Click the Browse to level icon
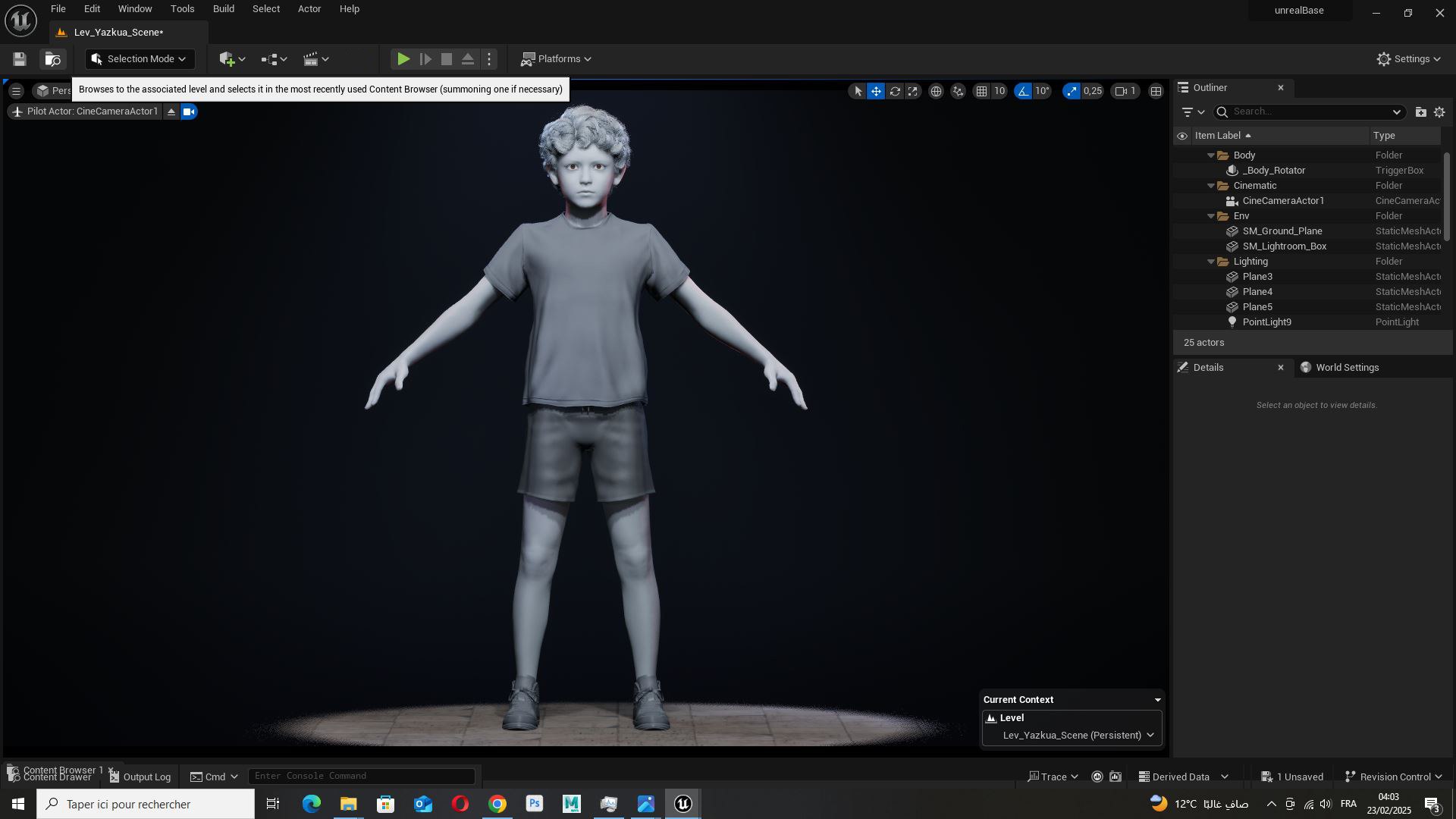 [52, 59]
